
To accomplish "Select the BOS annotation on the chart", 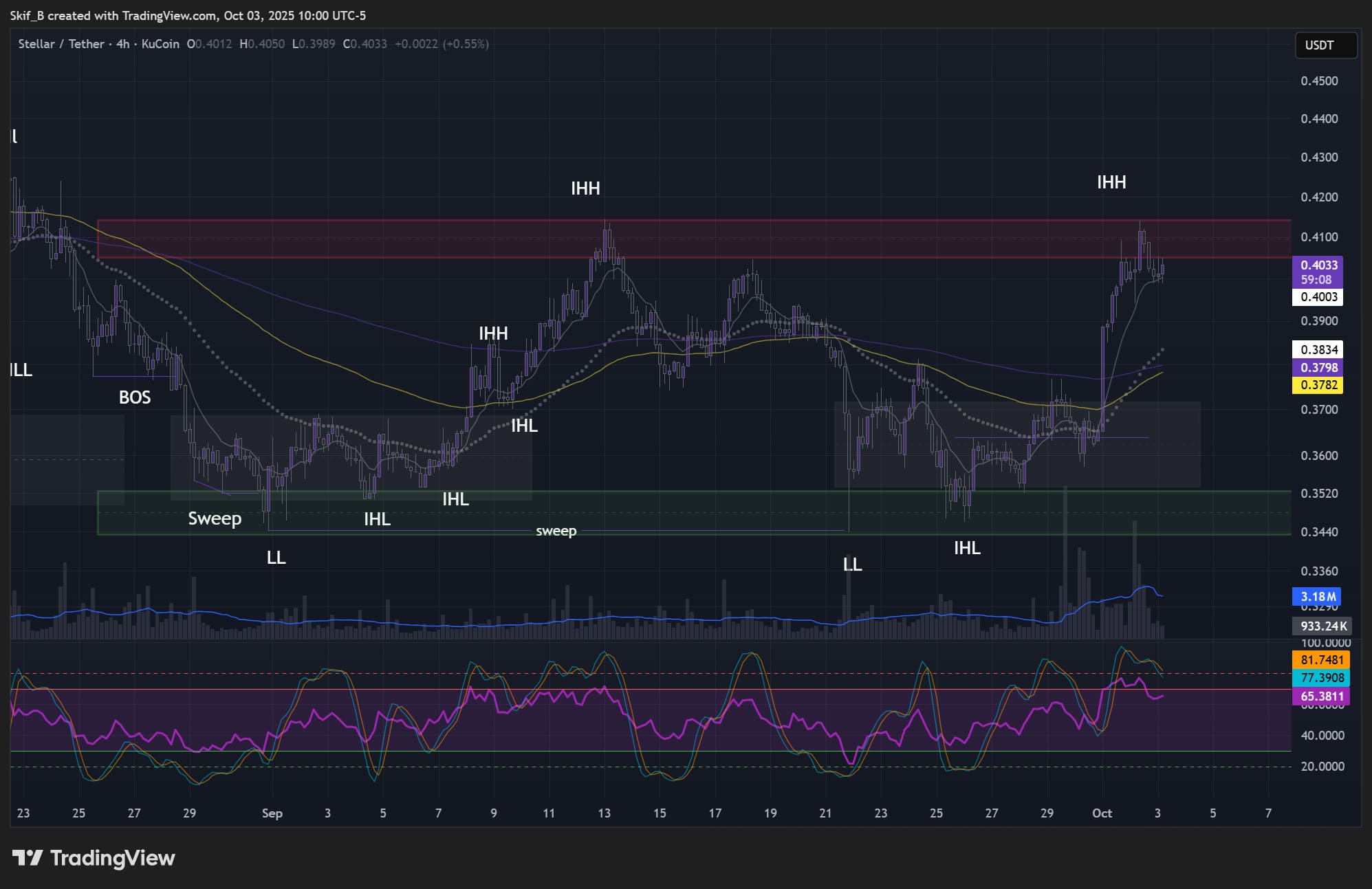I will [135, 397].
